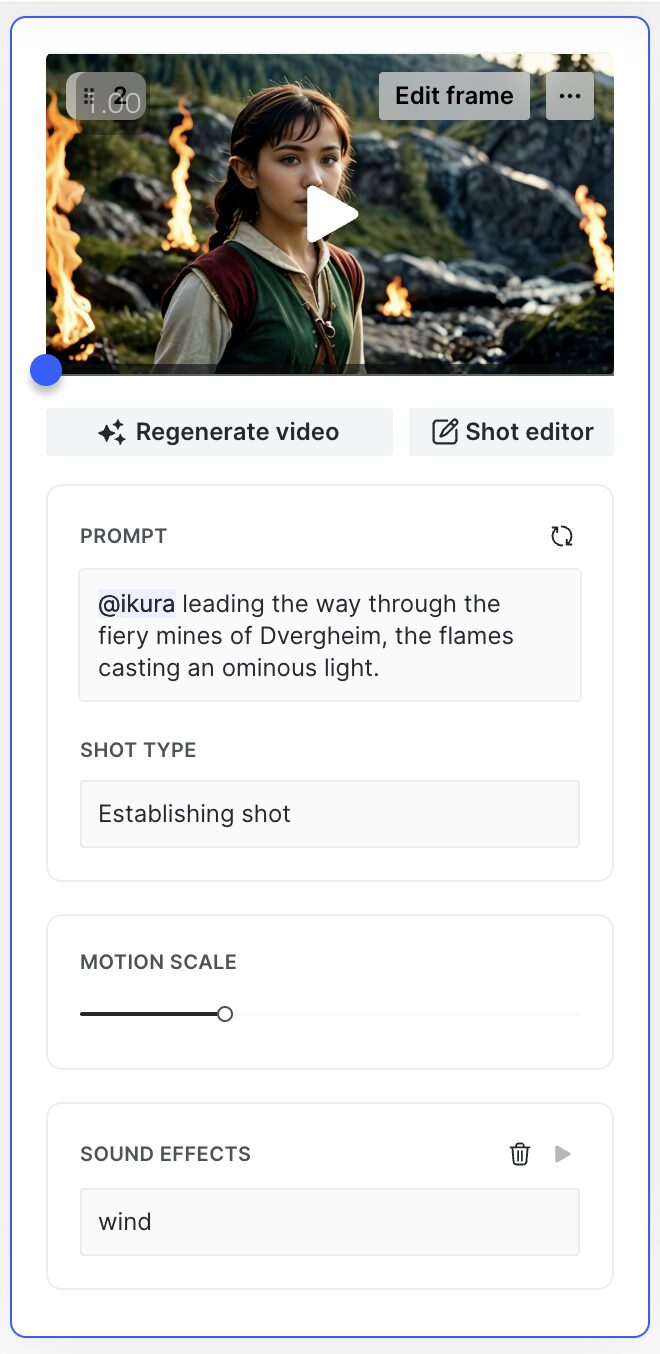Open the Shot Type field showing Establishing shot
The width and height of the screenshot is (660, 1354).
click(x=330, y=814)
